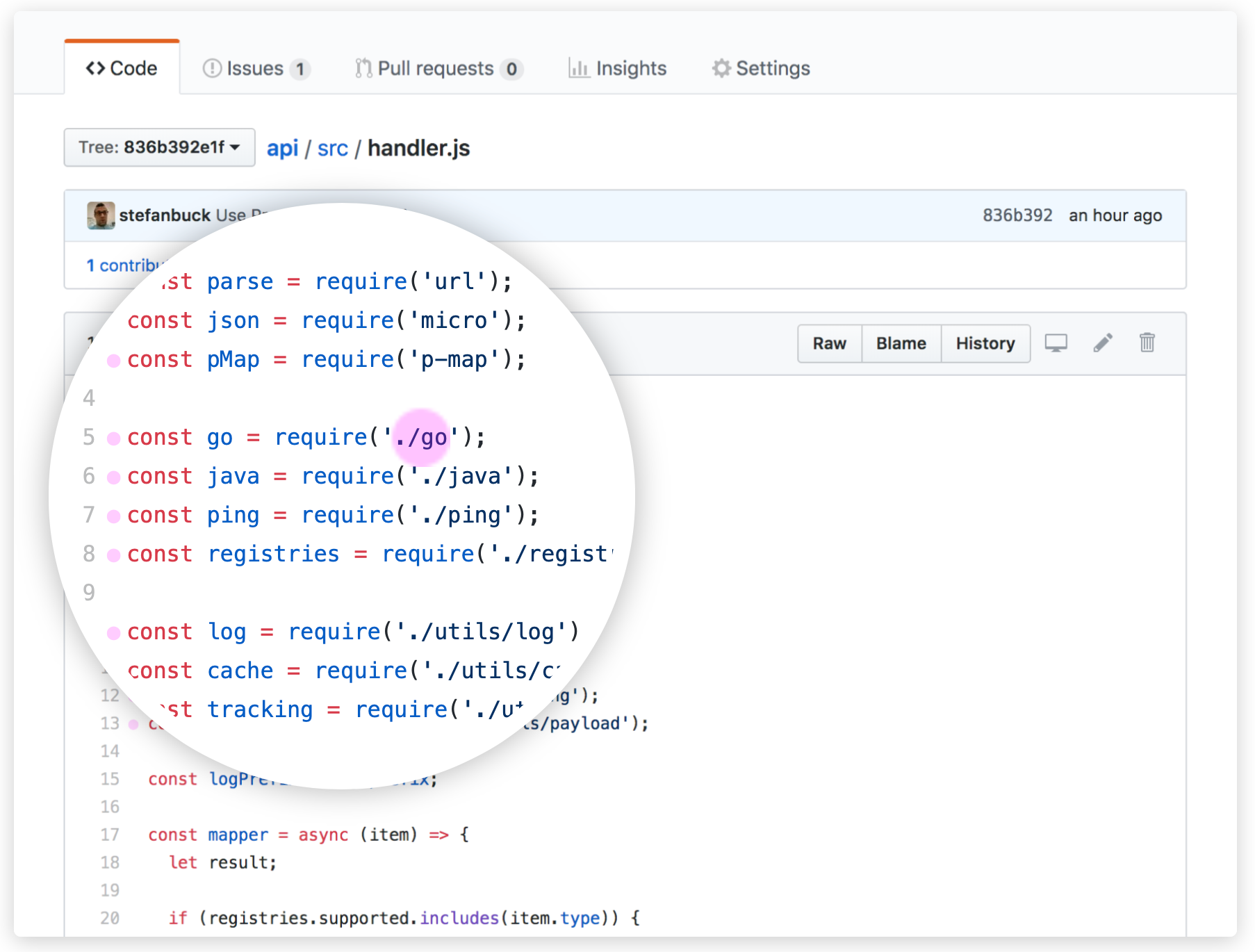View the raw file with Raw button
Screen dimensions: 1255x952
(x=830, y=343)
